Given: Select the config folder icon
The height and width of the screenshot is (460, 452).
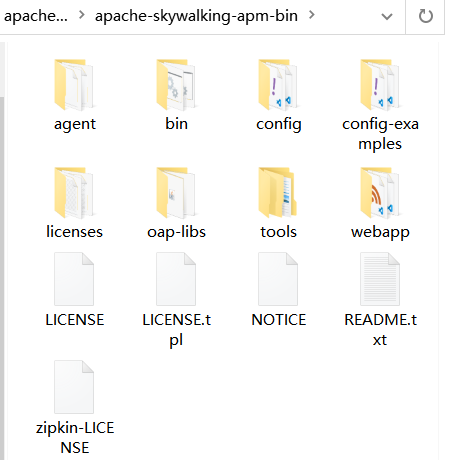Looking at the screenshot, I should [x=278, y=85].
